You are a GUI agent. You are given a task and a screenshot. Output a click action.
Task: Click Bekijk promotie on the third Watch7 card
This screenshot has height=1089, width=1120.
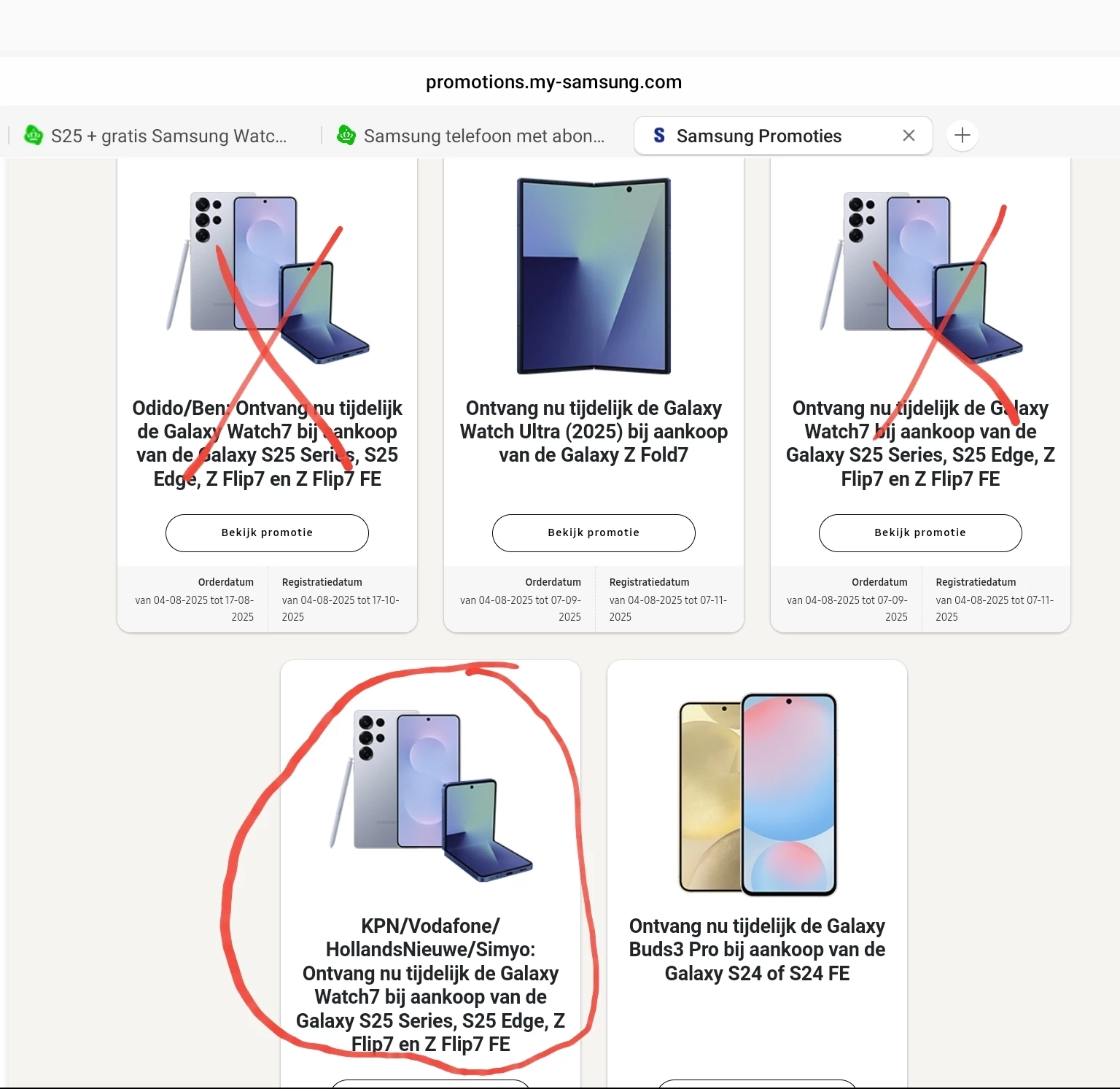point(920,533)
